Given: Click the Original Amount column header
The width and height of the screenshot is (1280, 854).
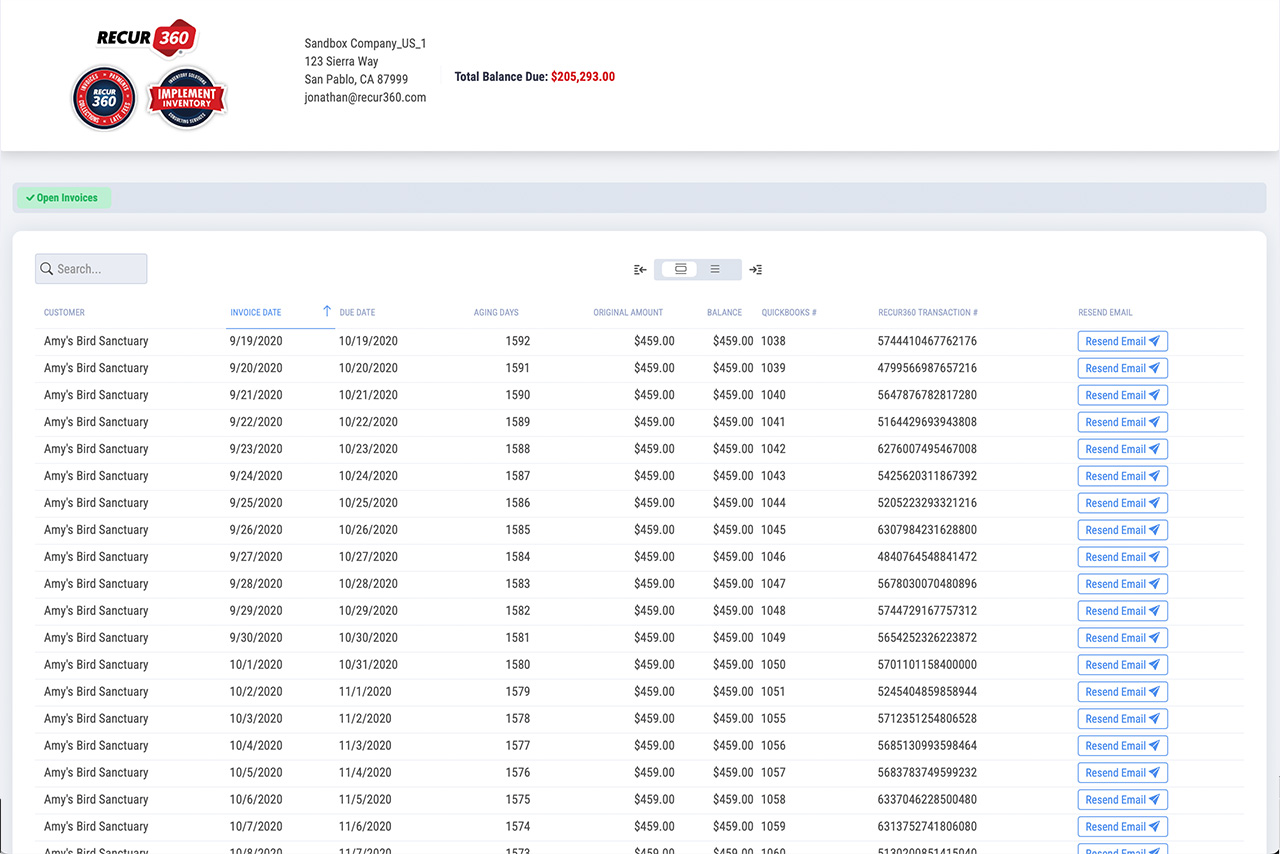Looking at the screenshot, I should [x=628, y=313].
